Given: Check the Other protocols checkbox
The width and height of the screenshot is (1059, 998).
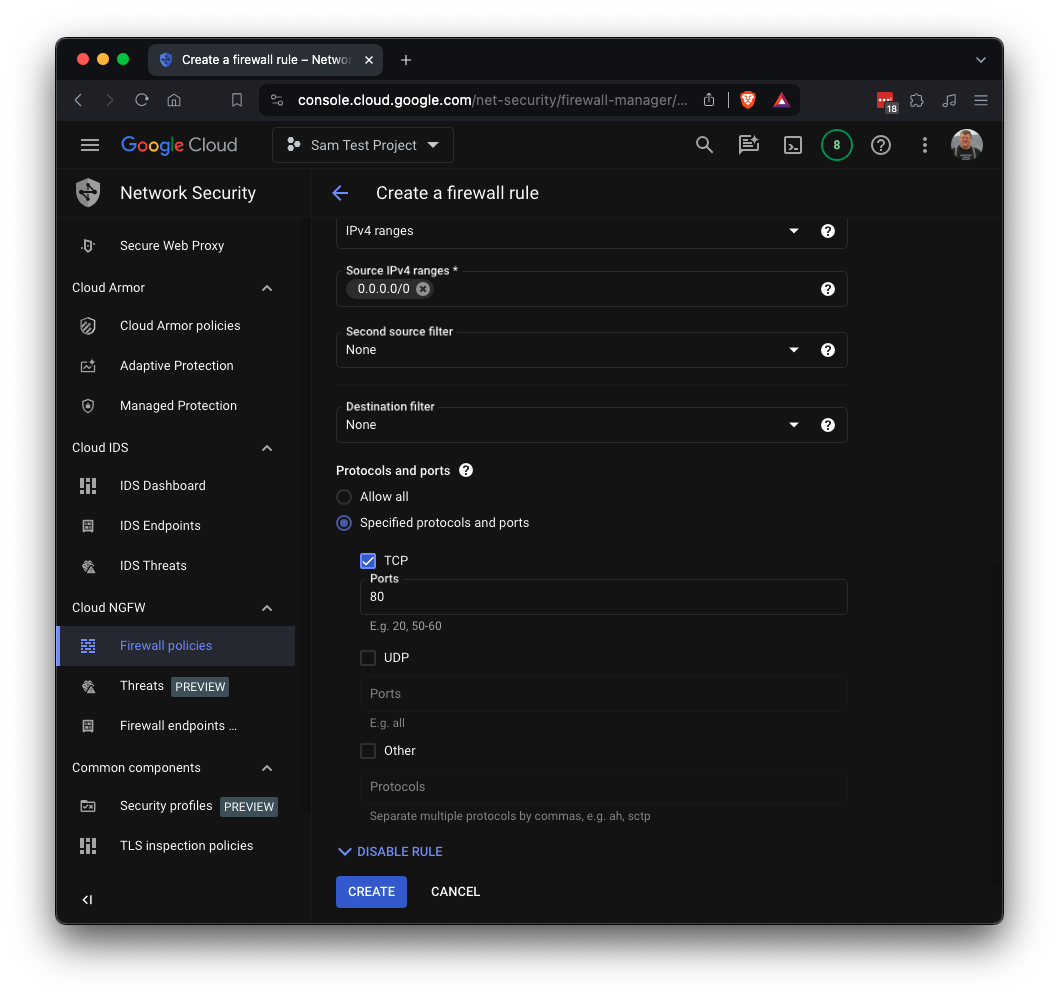Looking at the screenshot, I should pyautogui.click(x=368, y=751).
